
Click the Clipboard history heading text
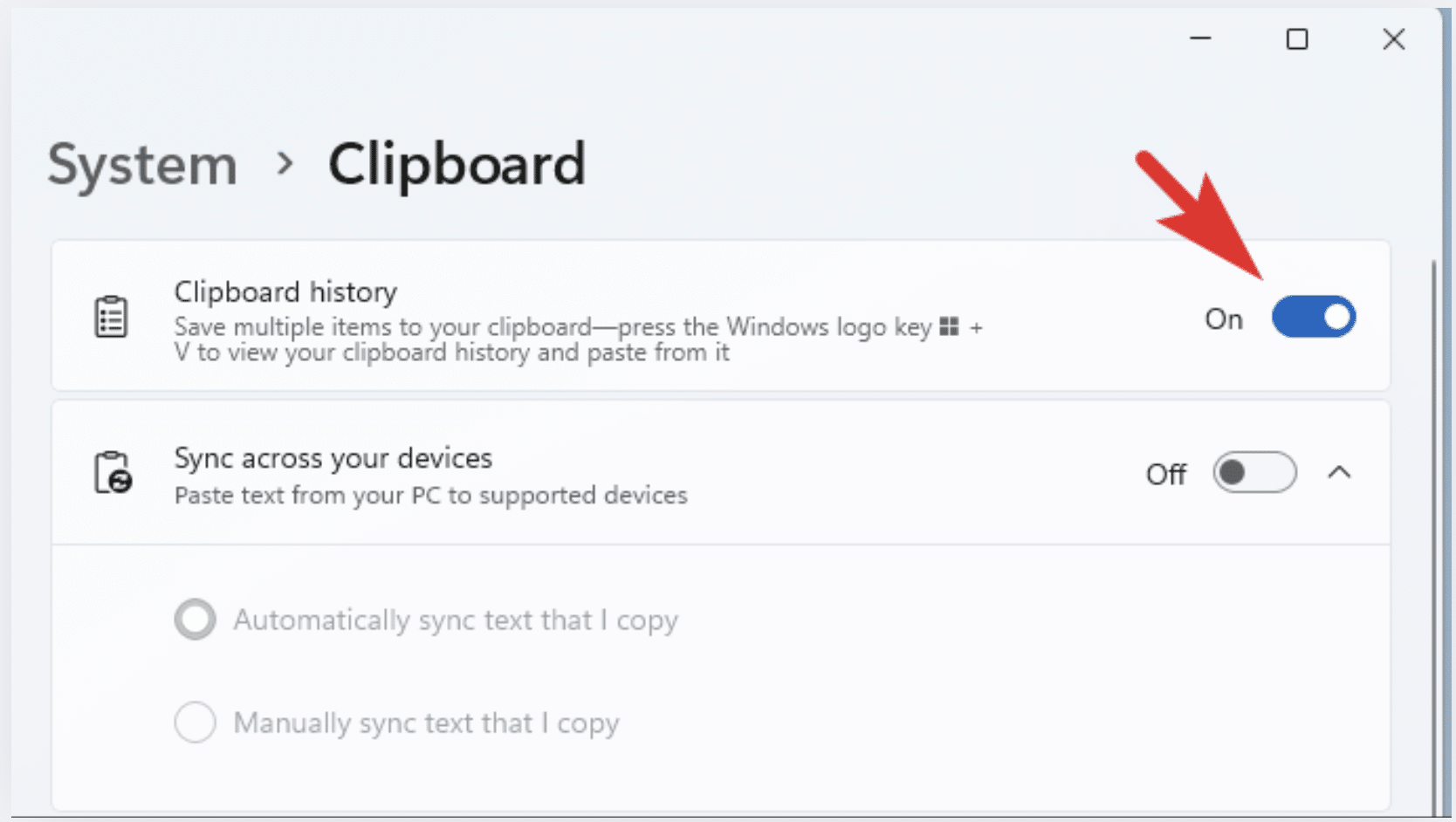pyautogui.click(x=285, y=292)
